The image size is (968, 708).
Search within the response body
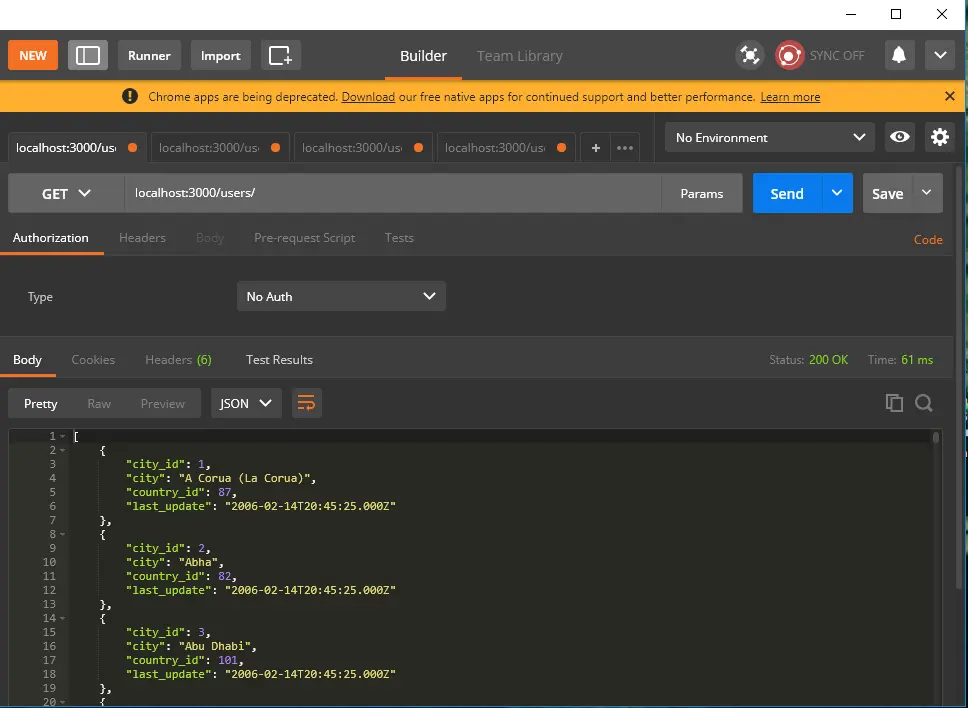click(x=924, y=403)
